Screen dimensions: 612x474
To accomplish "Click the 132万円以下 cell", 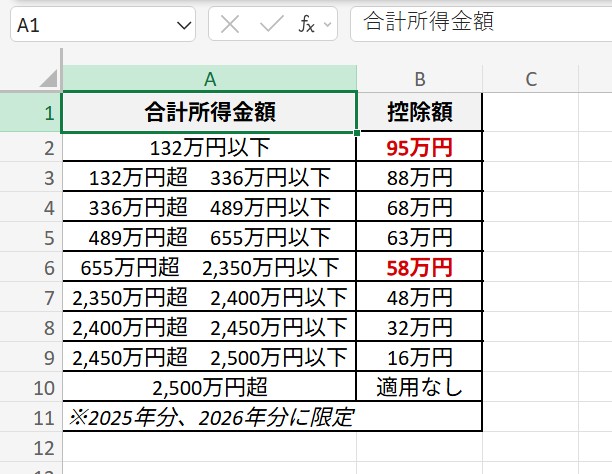I will 209,148.
